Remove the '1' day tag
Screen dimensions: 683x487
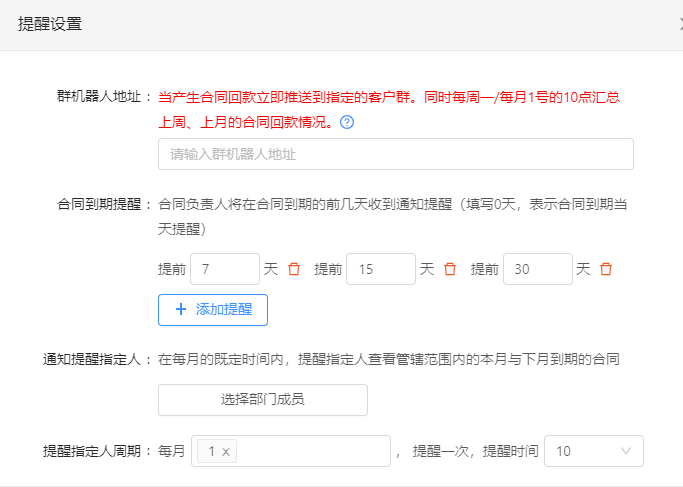coord(226,452)
